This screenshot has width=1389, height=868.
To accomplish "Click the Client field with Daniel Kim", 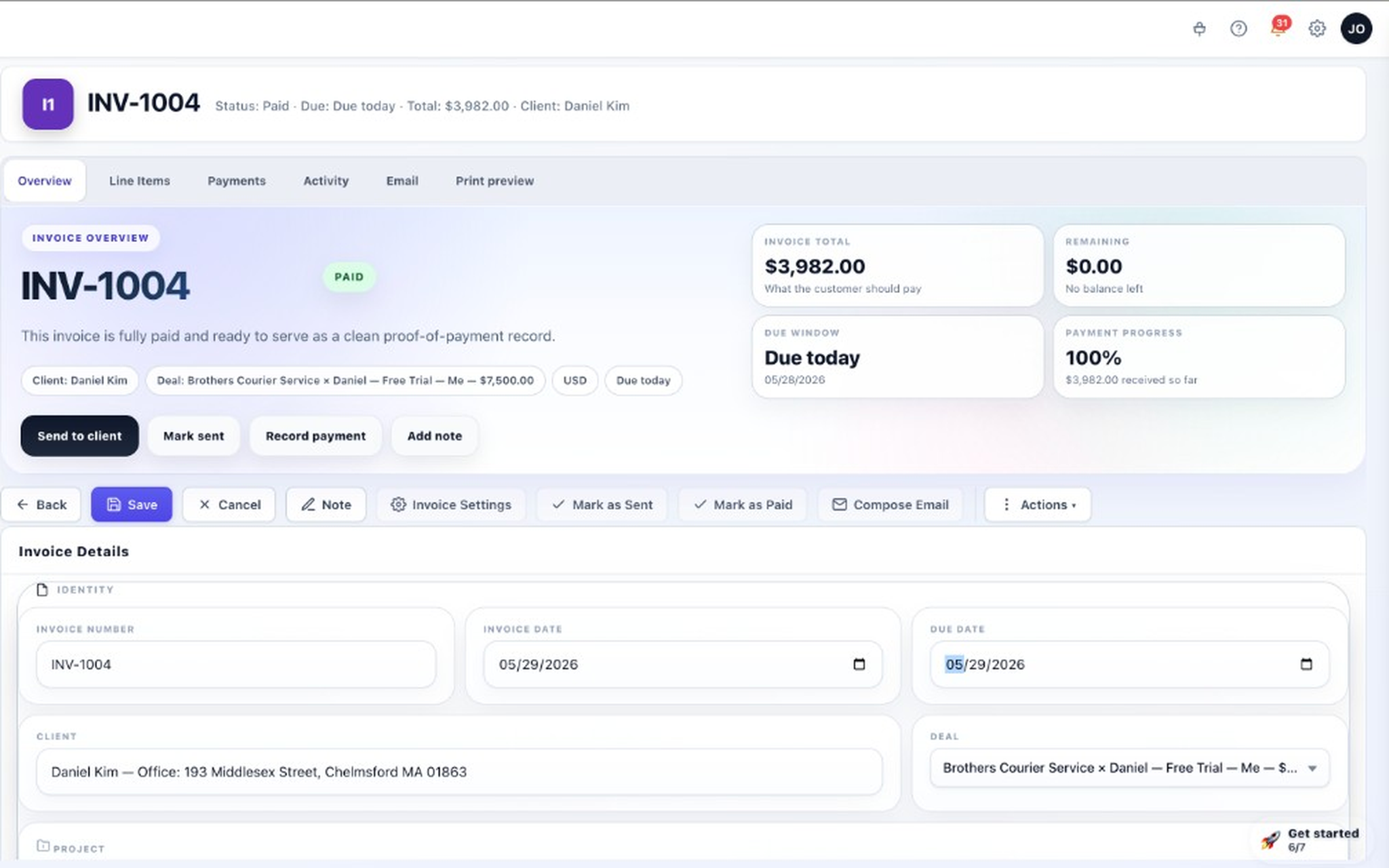I will tap(459, 772).
